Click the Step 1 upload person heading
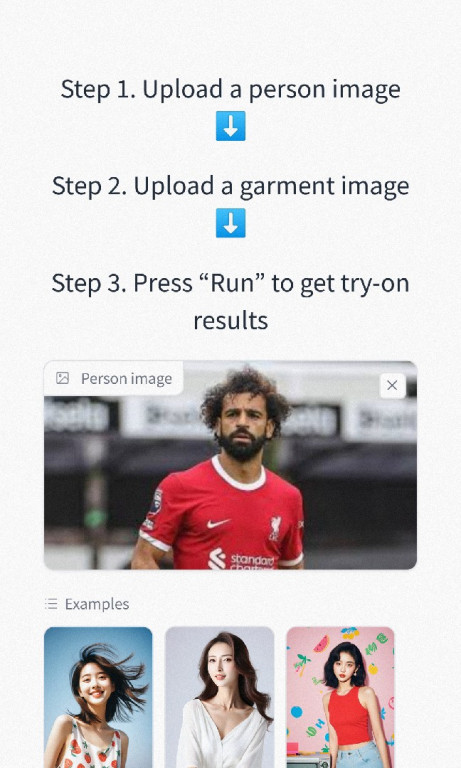 point(230,90)
